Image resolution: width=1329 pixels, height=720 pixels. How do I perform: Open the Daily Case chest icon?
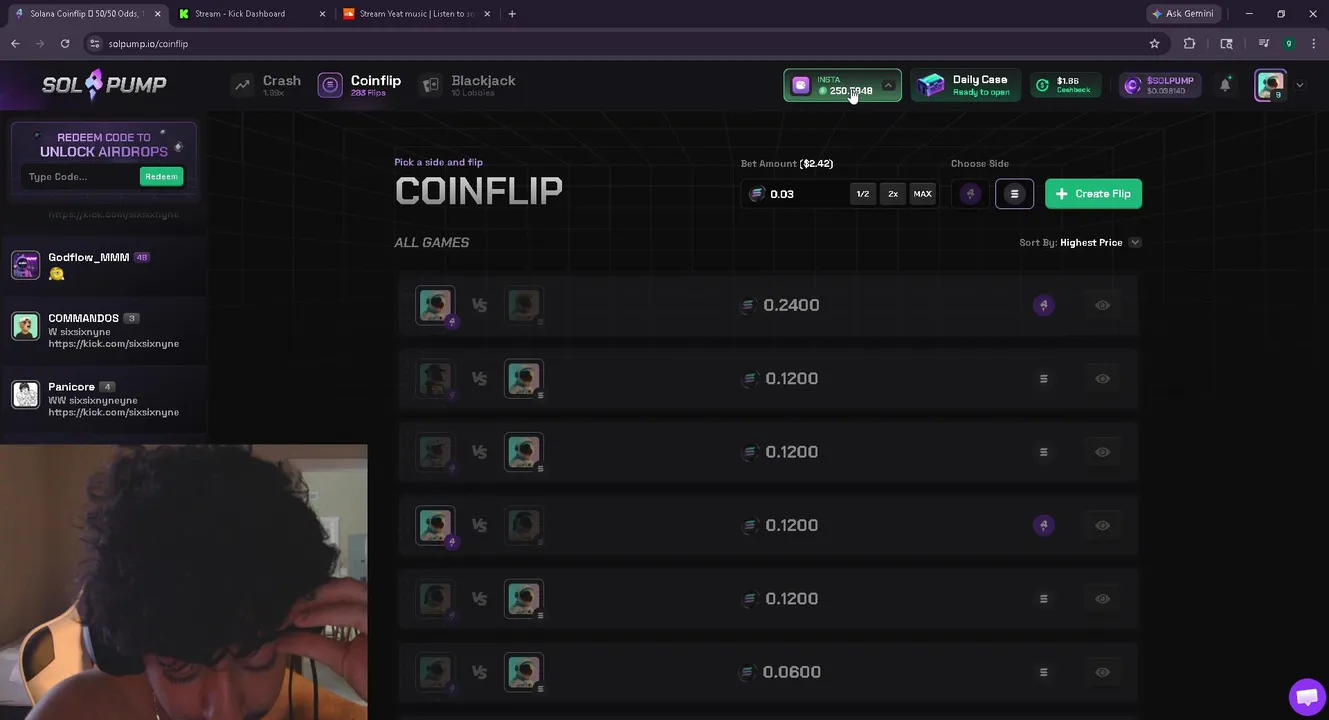pyautogui.click(x=931, y=86)
